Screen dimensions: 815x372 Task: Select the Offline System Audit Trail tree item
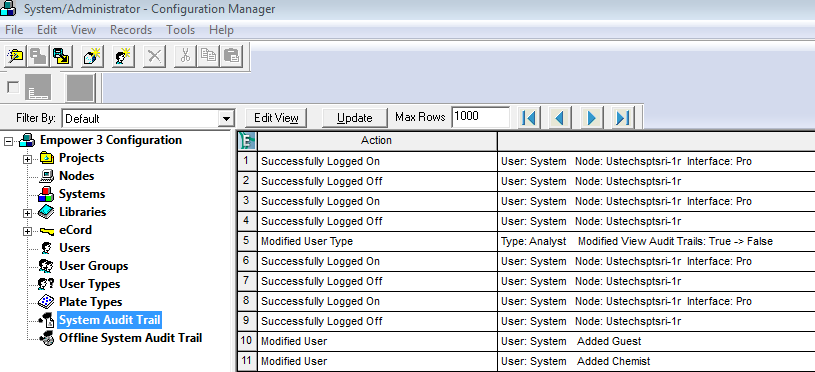tap(130, 338)
